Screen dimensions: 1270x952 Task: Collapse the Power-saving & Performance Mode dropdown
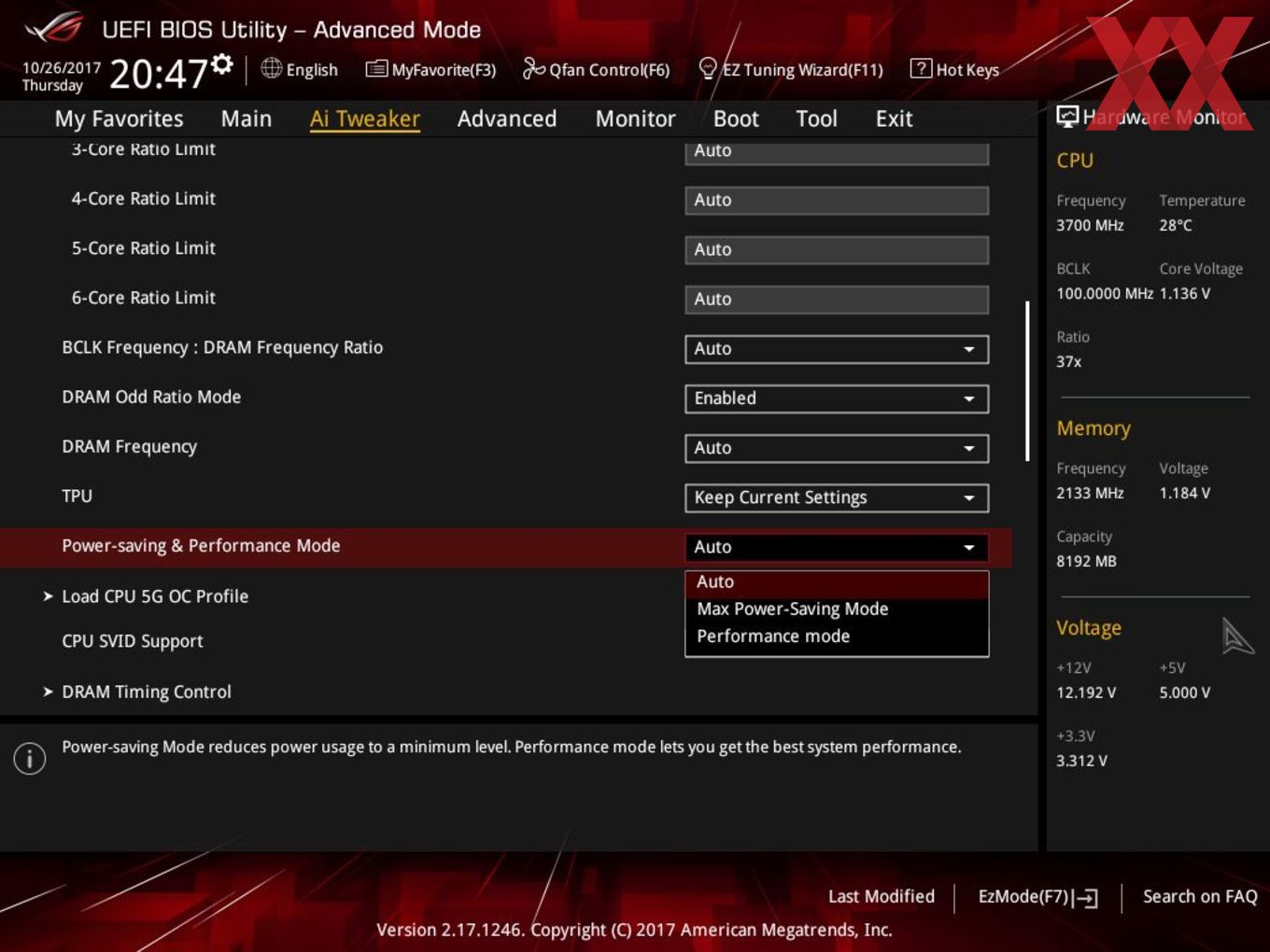coord(837,547)
